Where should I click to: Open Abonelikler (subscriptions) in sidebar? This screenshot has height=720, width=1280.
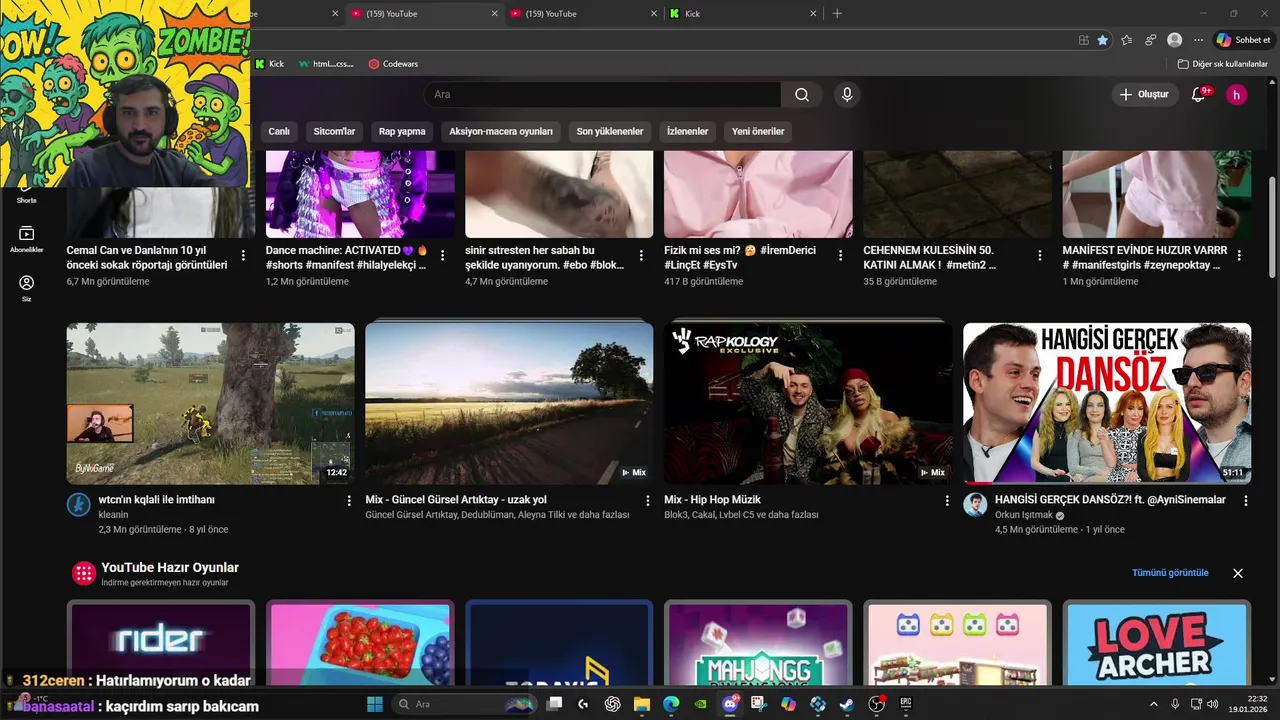(x=27, y=239)
